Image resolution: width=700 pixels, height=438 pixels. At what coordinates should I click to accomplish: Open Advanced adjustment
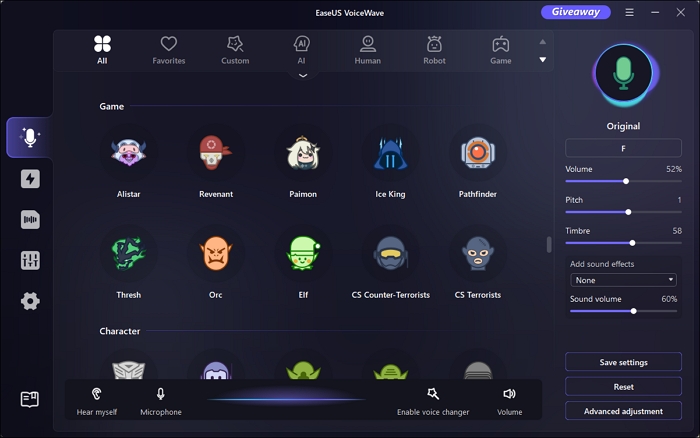pos(623,411)
